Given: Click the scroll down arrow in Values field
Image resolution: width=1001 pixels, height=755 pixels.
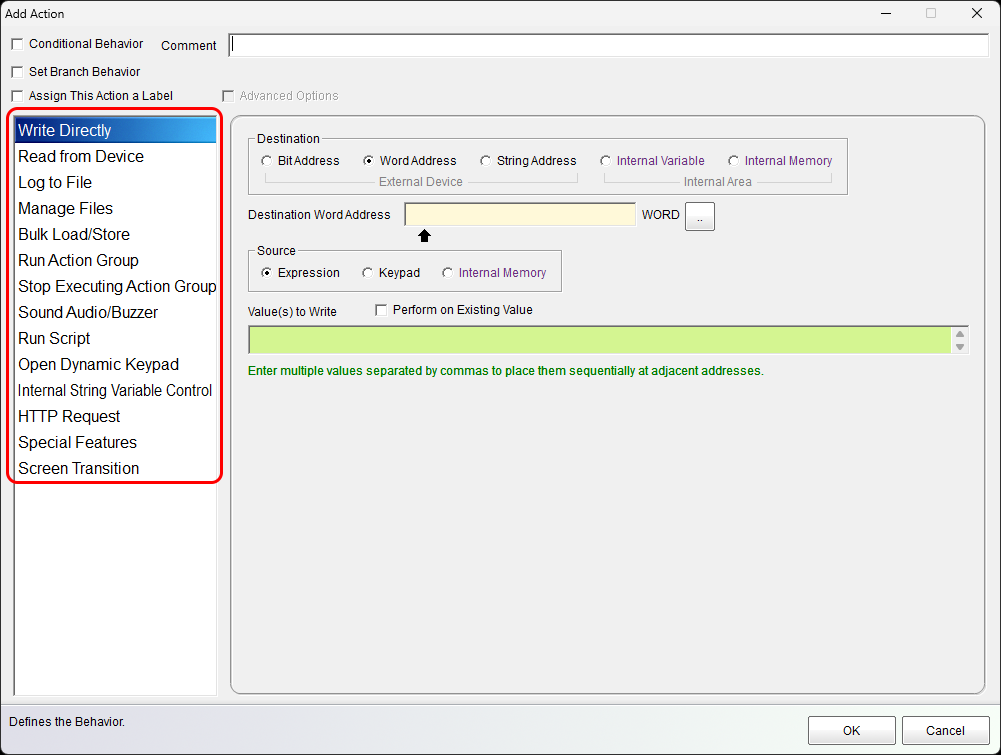Looking at the screenshot, I should point(960,347).
